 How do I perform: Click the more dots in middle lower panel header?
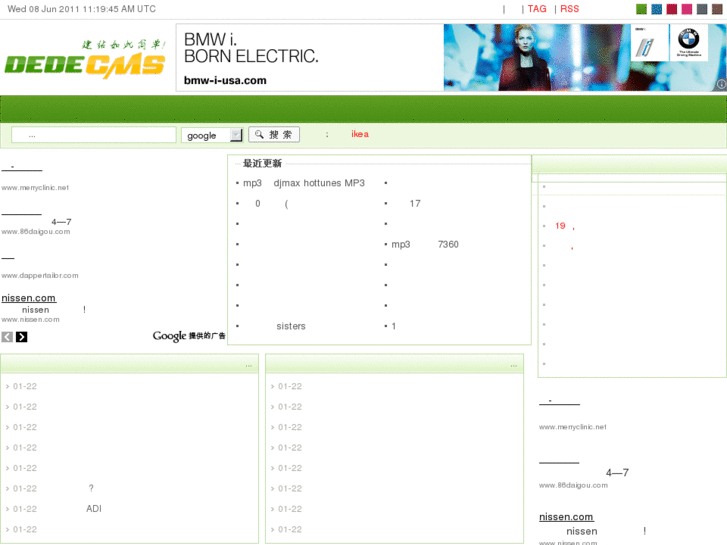(514, 366)
